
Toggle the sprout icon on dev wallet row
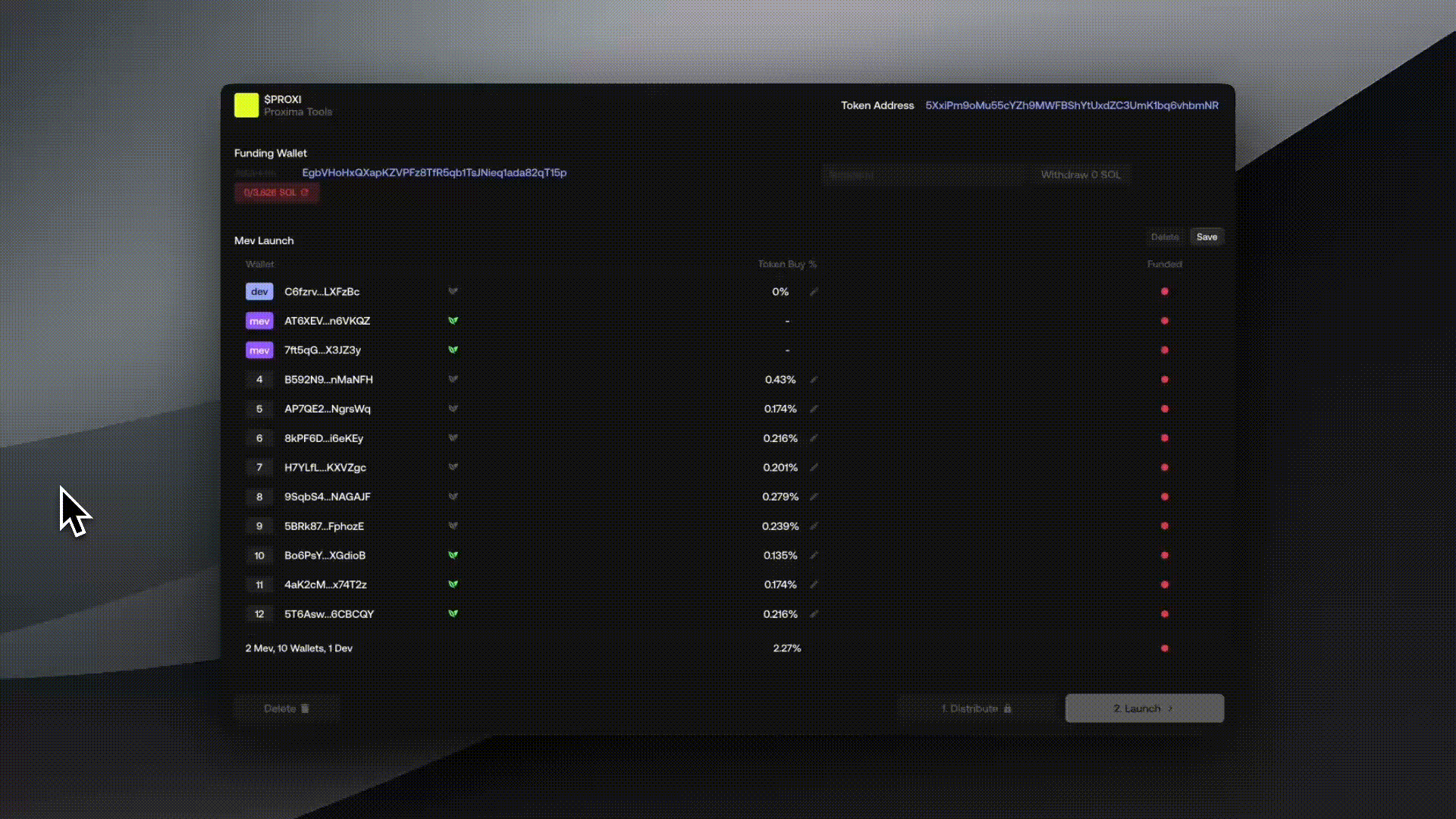coord(453,291)
